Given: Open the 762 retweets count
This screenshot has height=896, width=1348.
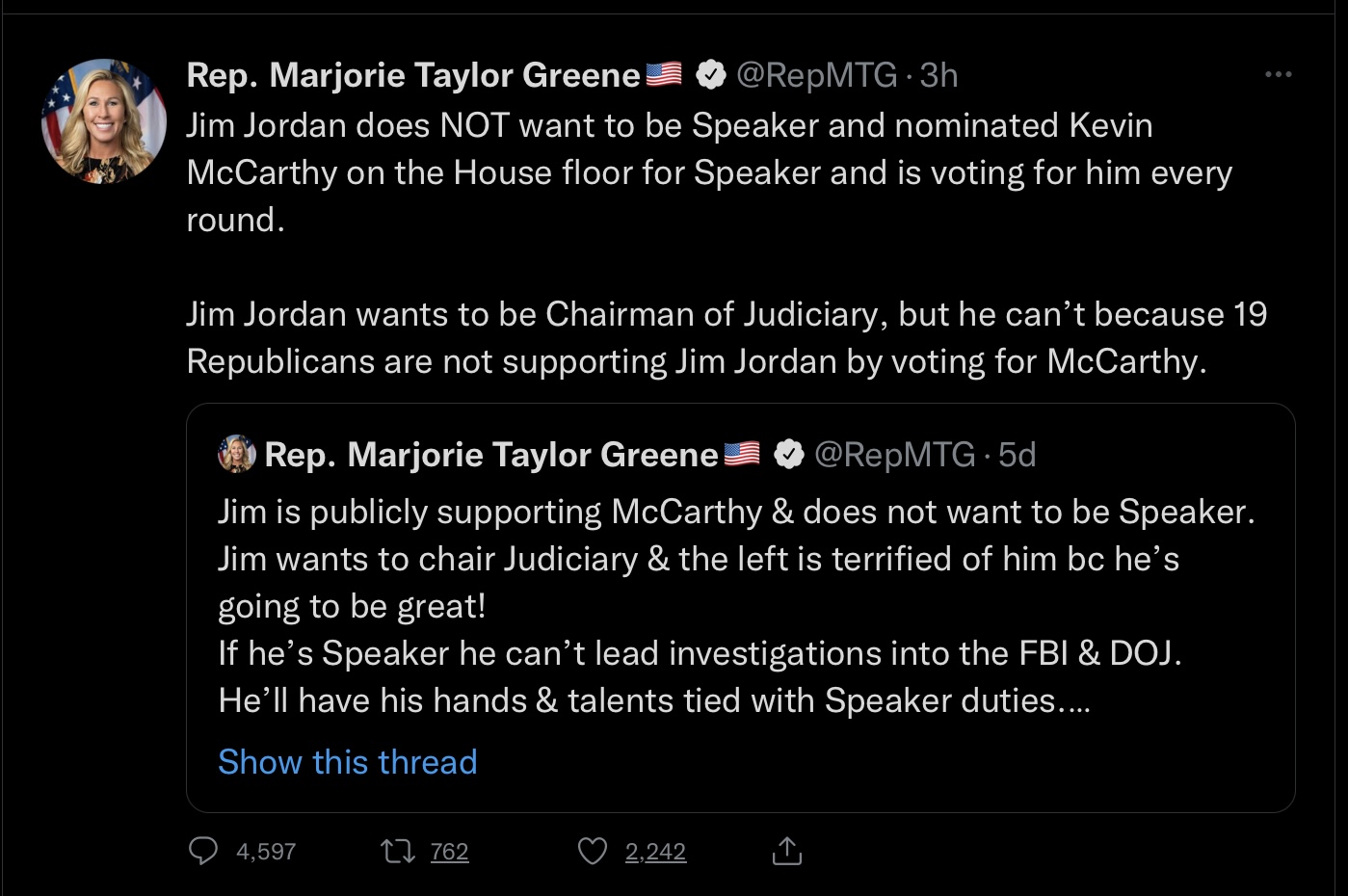Looking at the screenshot, I should pyautogui.click(x=449, y=852).
